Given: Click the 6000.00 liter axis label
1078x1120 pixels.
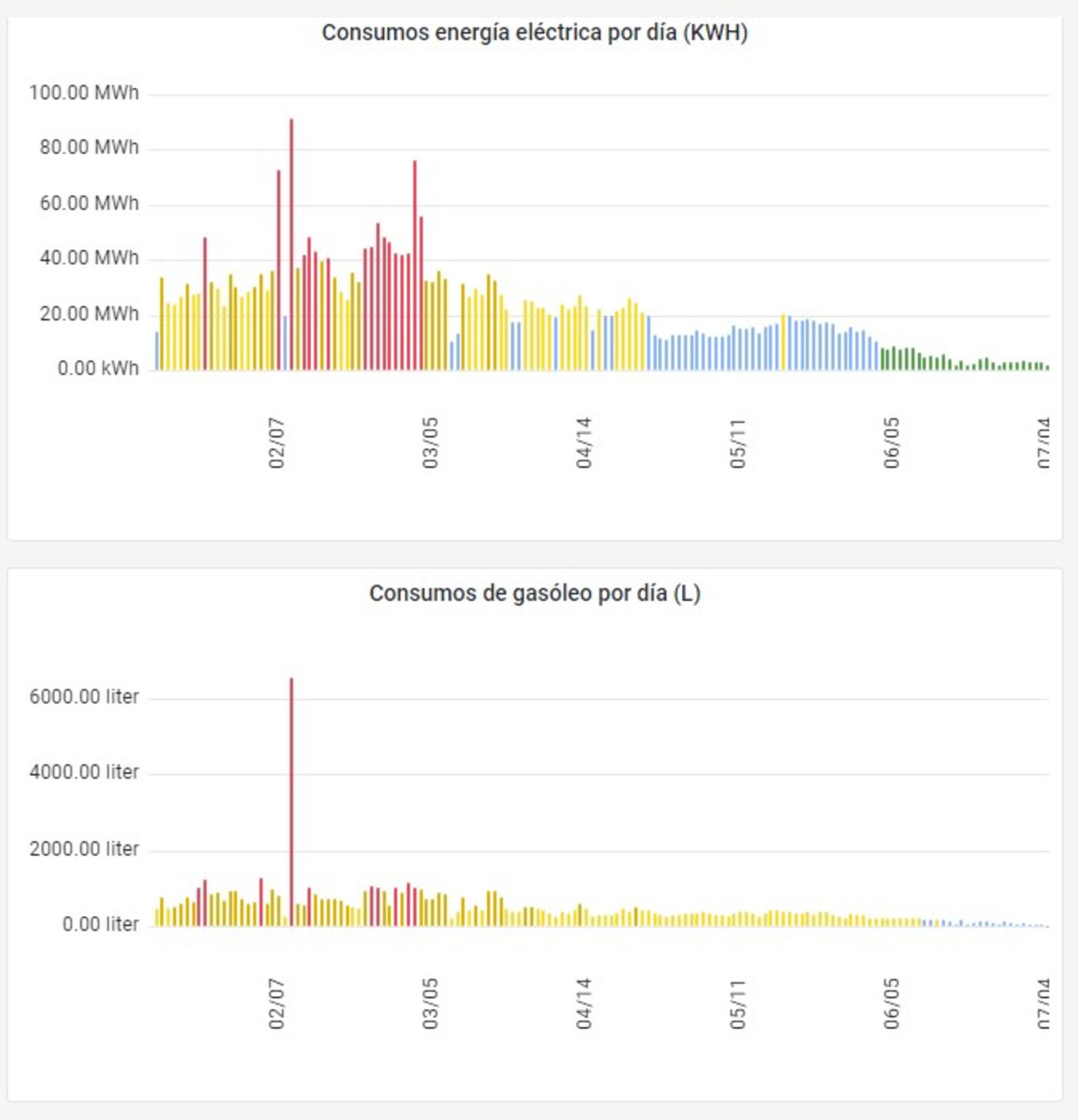Looking at the screenshot, I should click(84, 697).
